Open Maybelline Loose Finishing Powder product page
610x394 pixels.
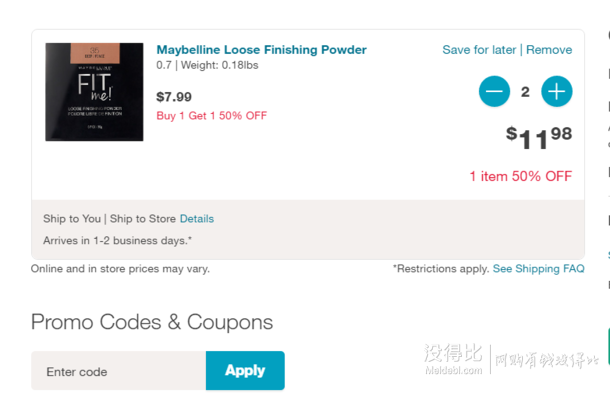click(261, 50)
